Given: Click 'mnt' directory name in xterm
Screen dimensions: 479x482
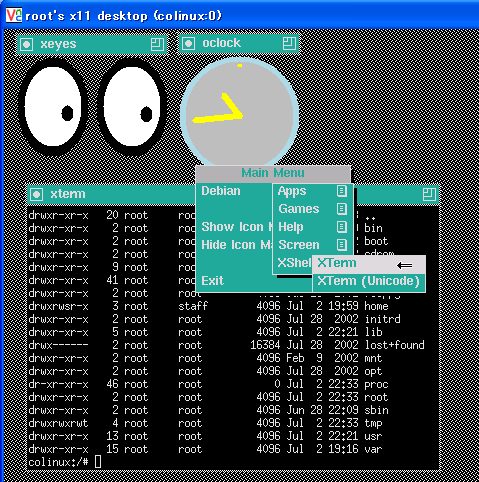Looking at the screenshot, I should 373,358.
